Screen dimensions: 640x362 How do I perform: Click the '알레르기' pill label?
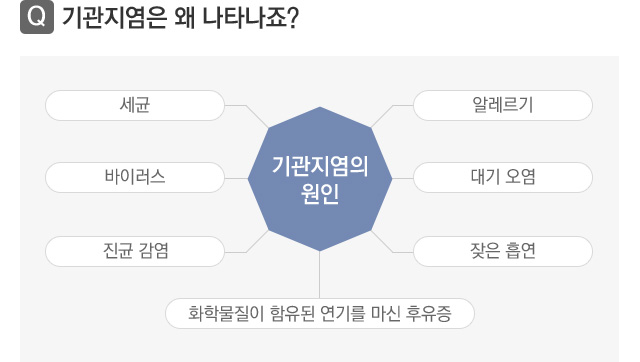(x=503, y=105)
